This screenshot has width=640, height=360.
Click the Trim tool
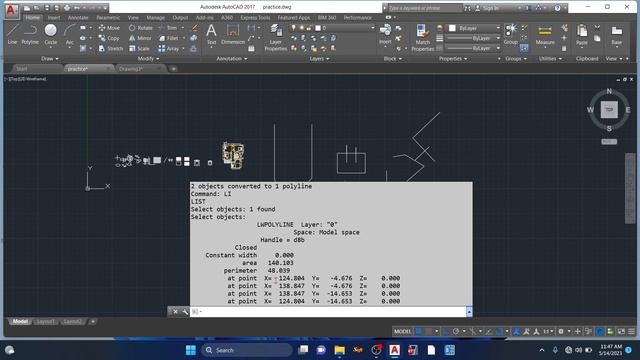click(x=168, y=28)
